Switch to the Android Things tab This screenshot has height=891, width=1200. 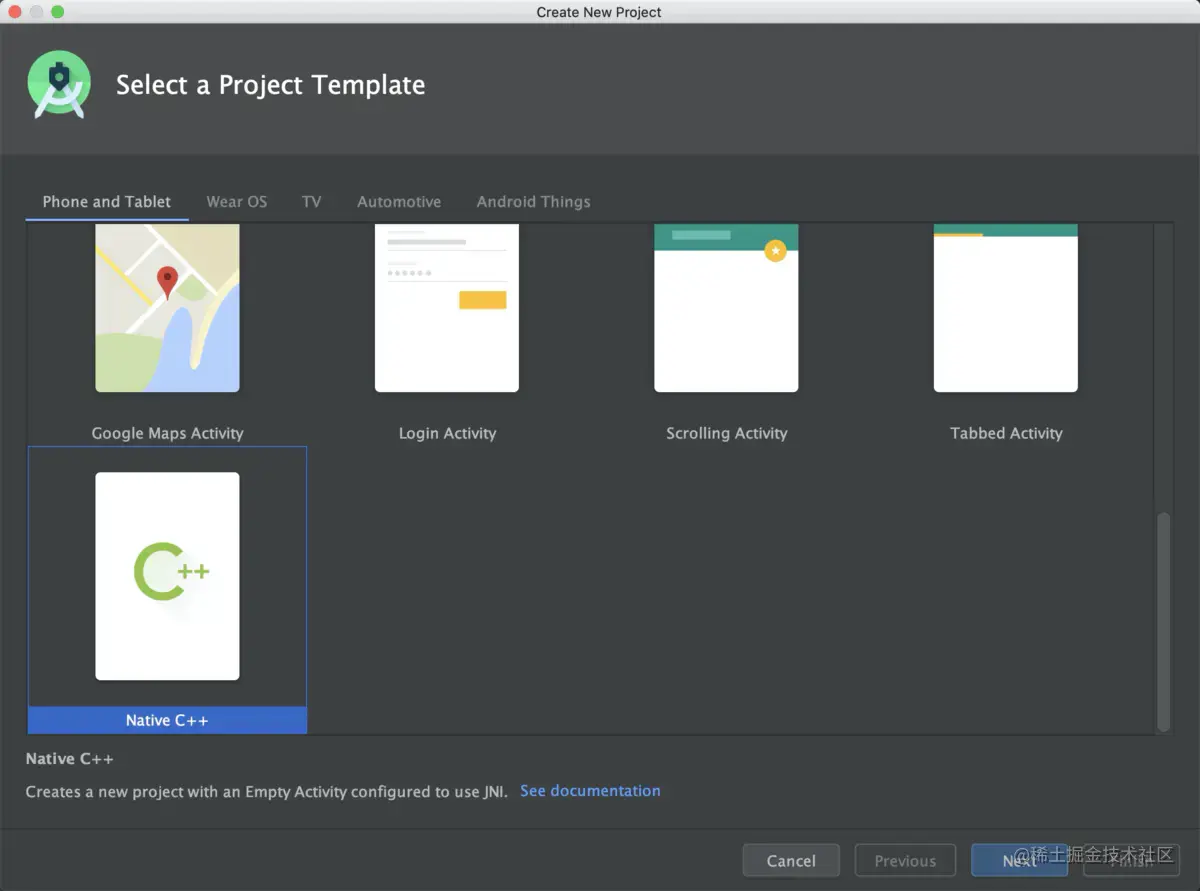[x=533, y=201]
